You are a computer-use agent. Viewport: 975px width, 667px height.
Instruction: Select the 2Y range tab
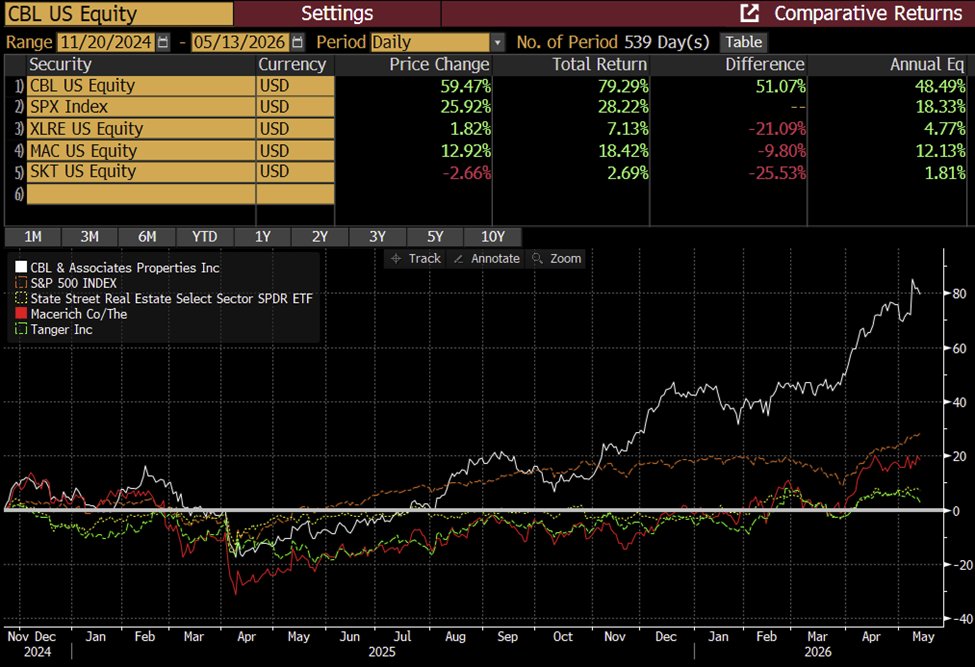(x=320, y=237)
